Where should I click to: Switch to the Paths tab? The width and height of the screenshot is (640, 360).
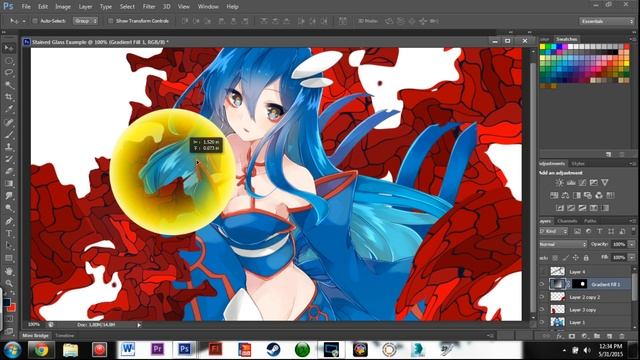[x=590, y=221]
